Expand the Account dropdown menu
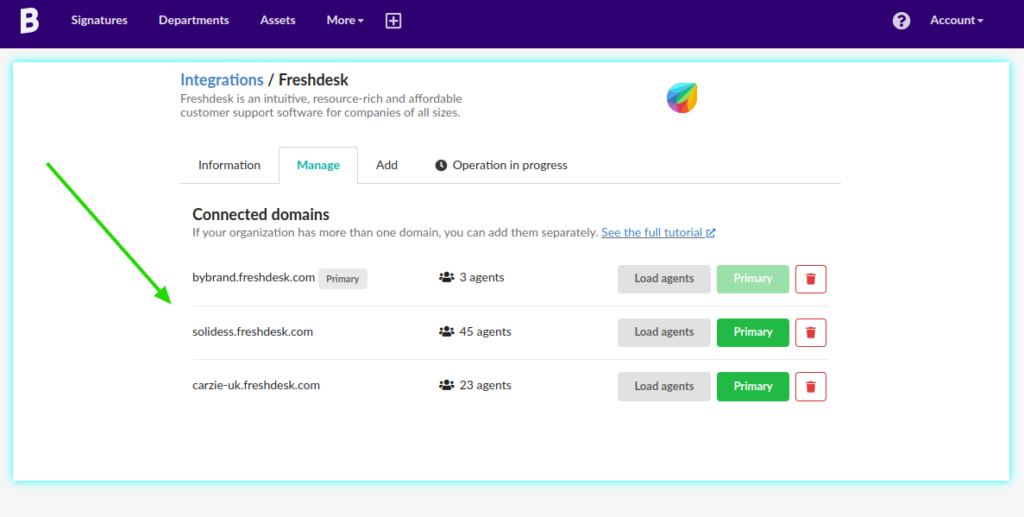Image resolution: width=1024 pixels, height=517 pixels. pyautogui.click(x=957, y=20)
